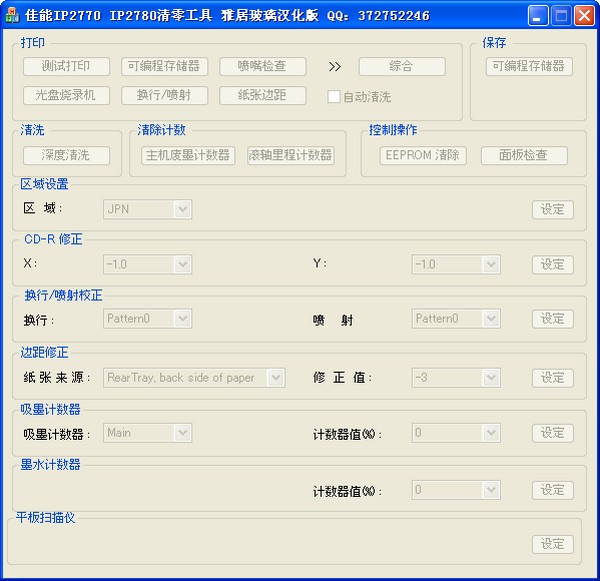600x581 pixels.
Task: Click the 综合 button
Action: point(401,66)
